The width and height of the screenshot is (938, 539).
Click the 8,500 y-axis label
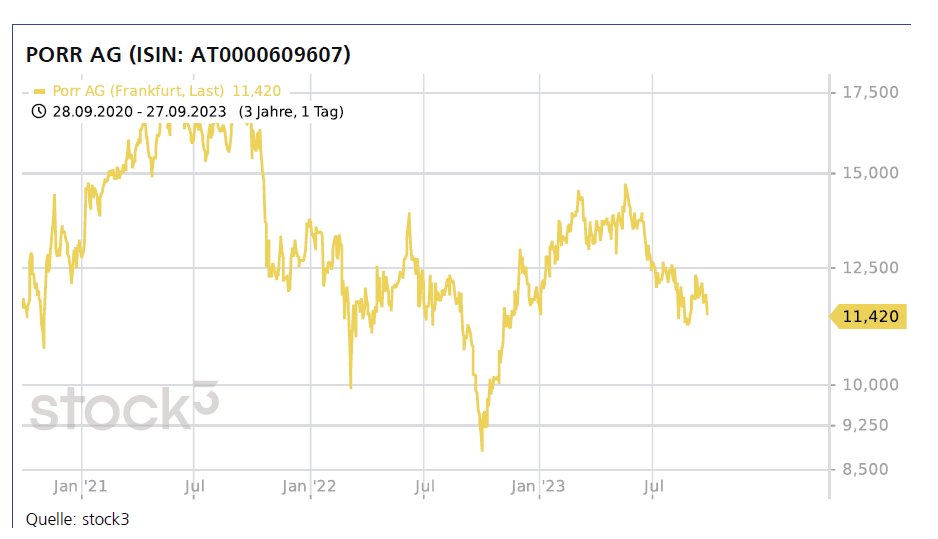[866, 470]
